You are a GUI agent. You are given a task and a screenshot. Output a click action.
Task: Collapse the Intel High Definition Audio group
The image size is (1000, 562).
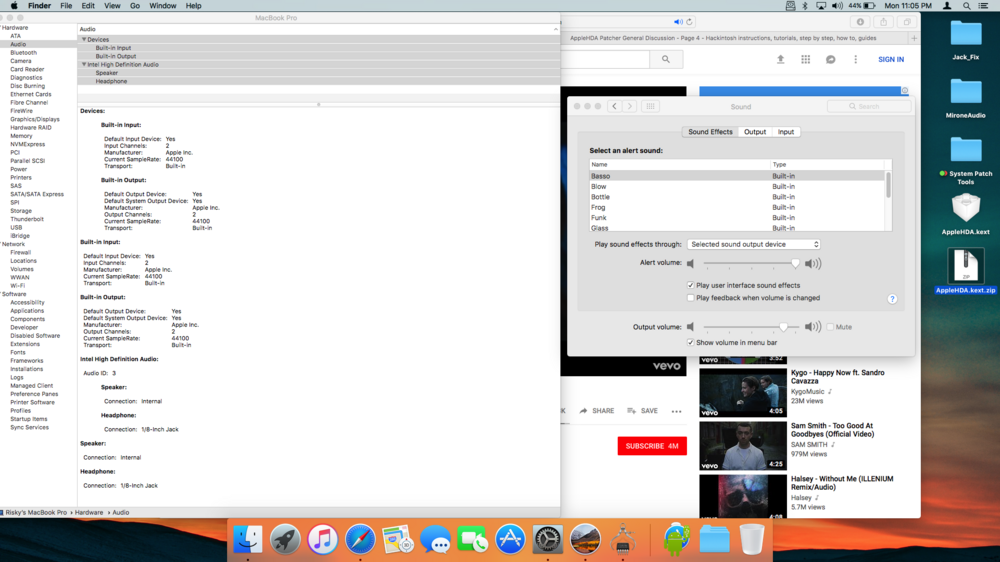point(84,65)
